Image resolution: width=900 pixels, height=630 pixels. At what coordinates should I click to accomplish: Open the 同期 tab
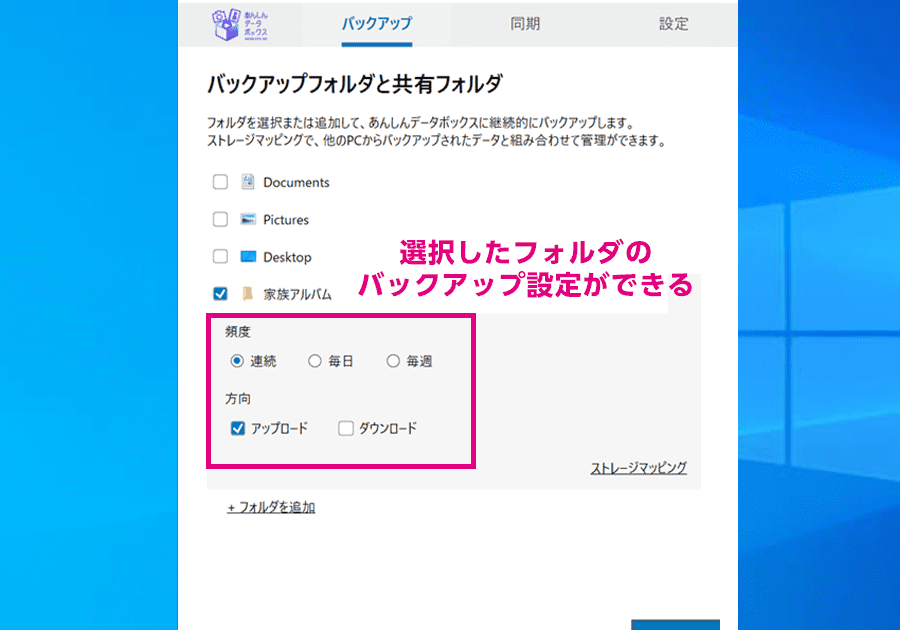pos(525,24)
